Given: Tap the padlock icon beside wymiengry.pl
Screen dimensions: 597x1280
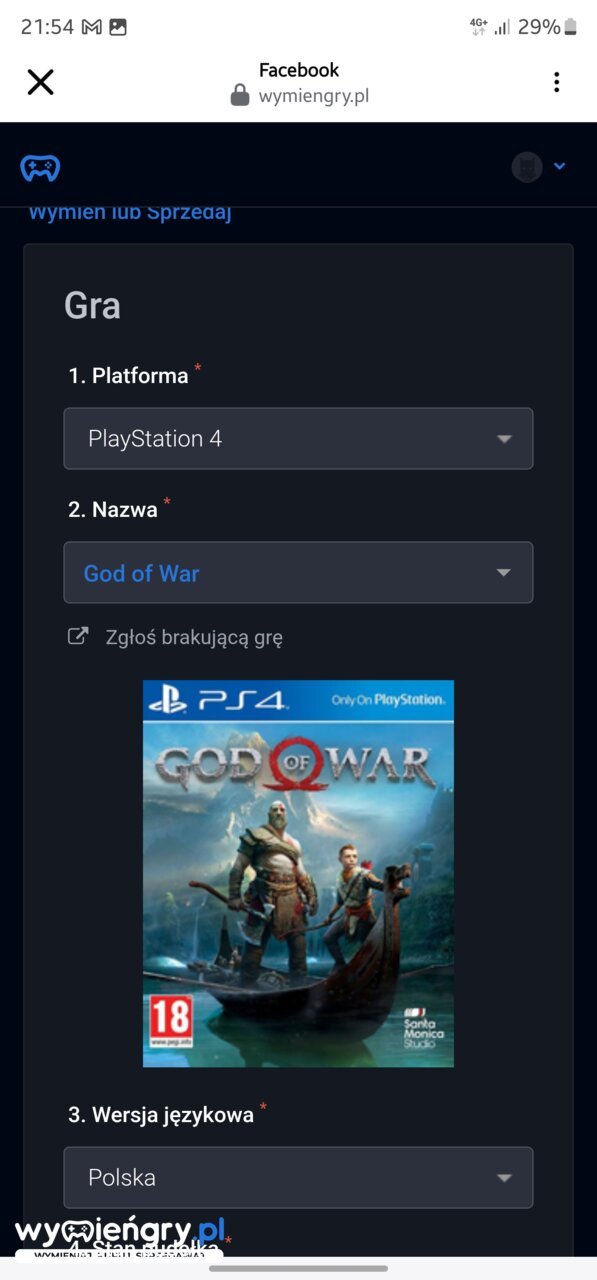Looking at the screenshot, I should [x=240, y=96].
